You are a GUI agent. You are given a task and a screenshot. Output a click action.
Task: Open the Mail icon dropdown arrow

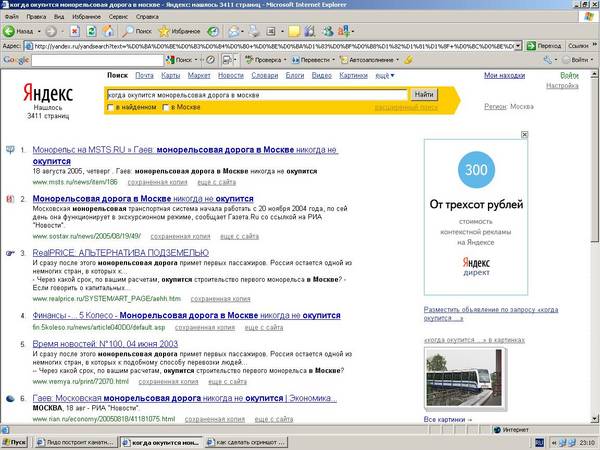coord(243,31)
